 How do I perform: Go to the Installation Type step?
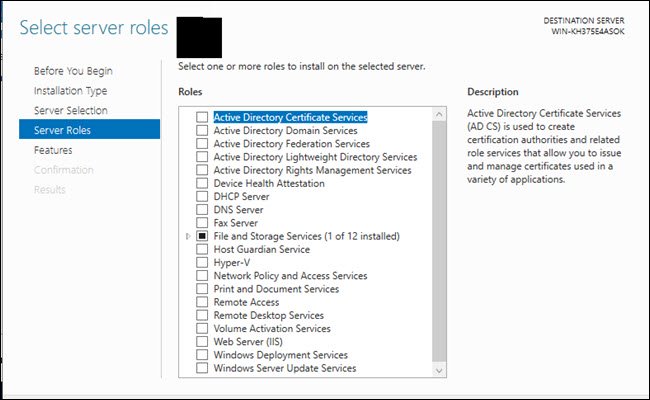[x=70, y=91]
